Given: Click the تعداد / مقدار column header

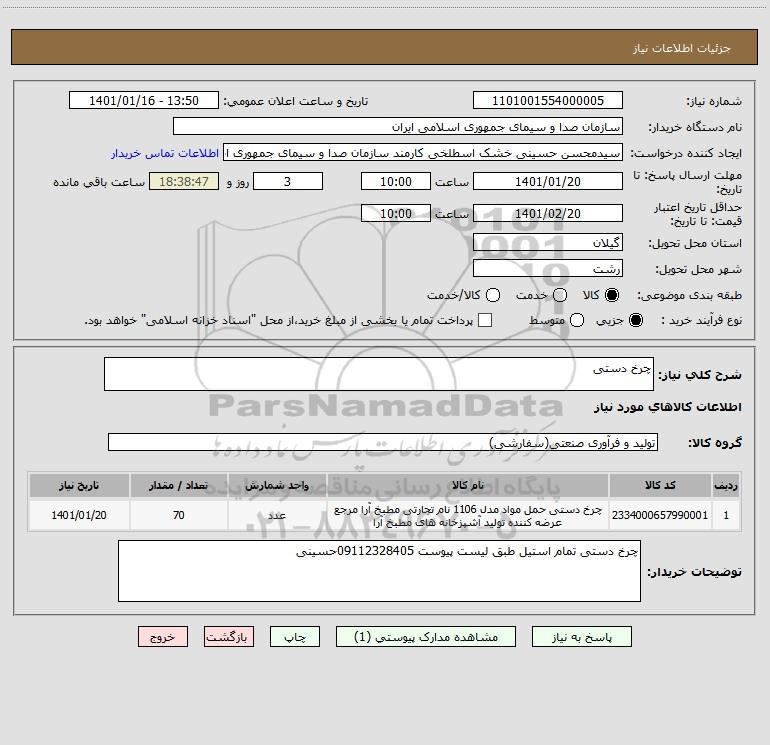Looking at the screenshot, I should coord(179,485).
